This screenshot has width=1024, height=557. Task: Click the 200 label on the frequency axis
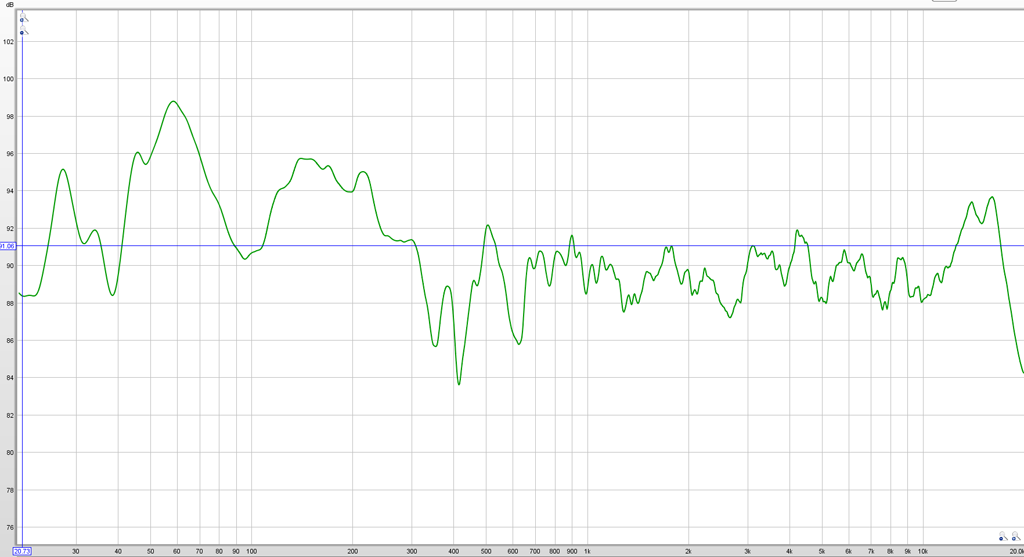(x=352, y=551)
